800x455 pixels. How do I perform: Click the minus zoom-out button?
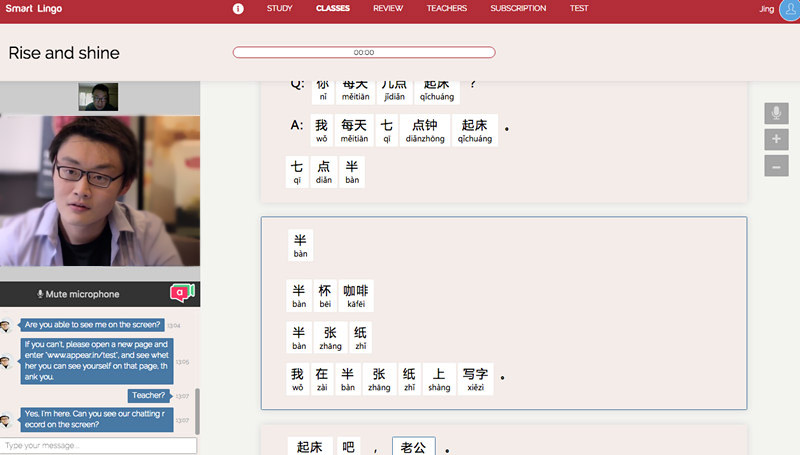point(776,166)
